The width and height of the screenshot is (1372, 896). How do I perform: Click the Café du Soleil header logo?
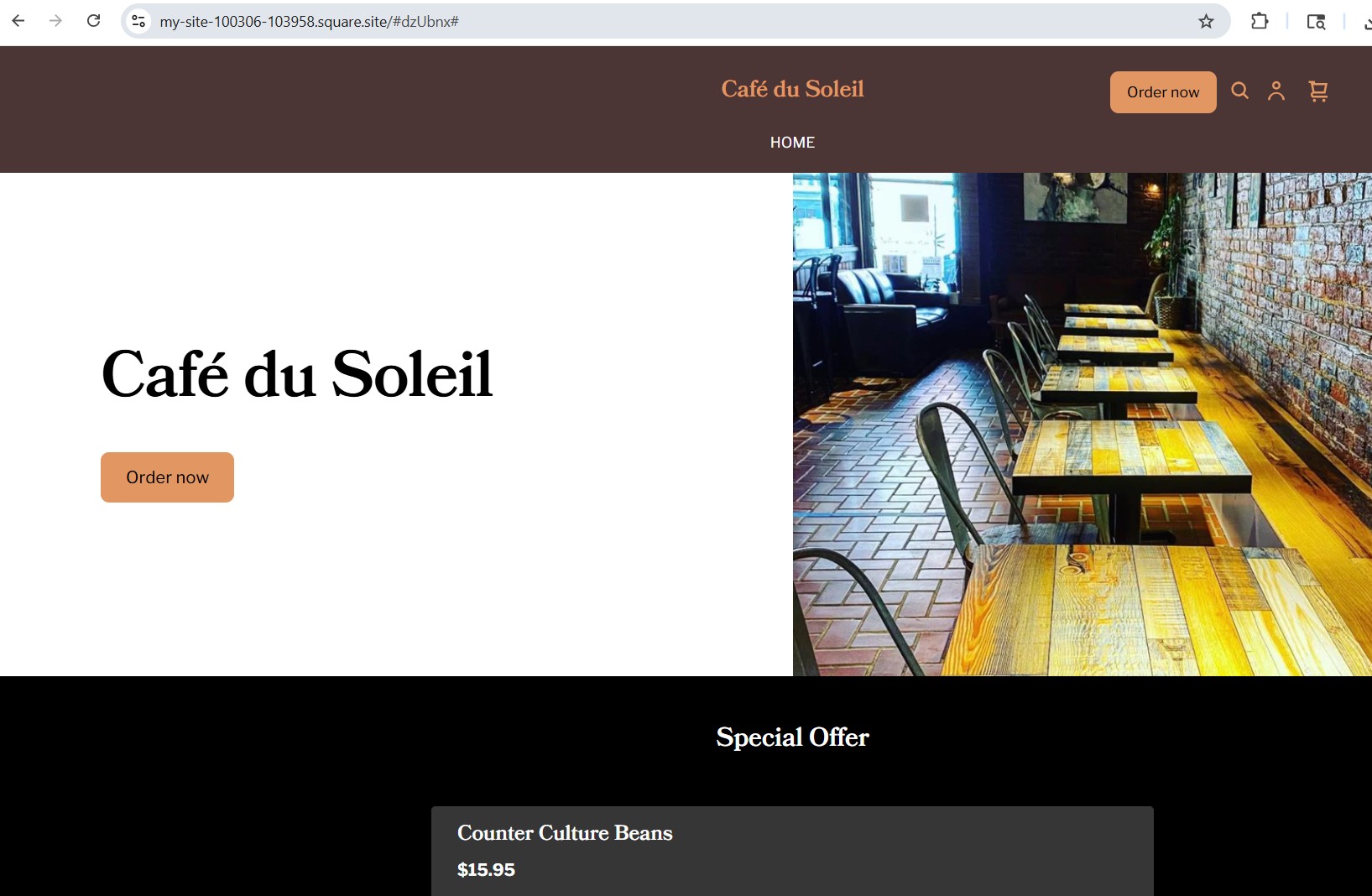click(x=792, y=89)
